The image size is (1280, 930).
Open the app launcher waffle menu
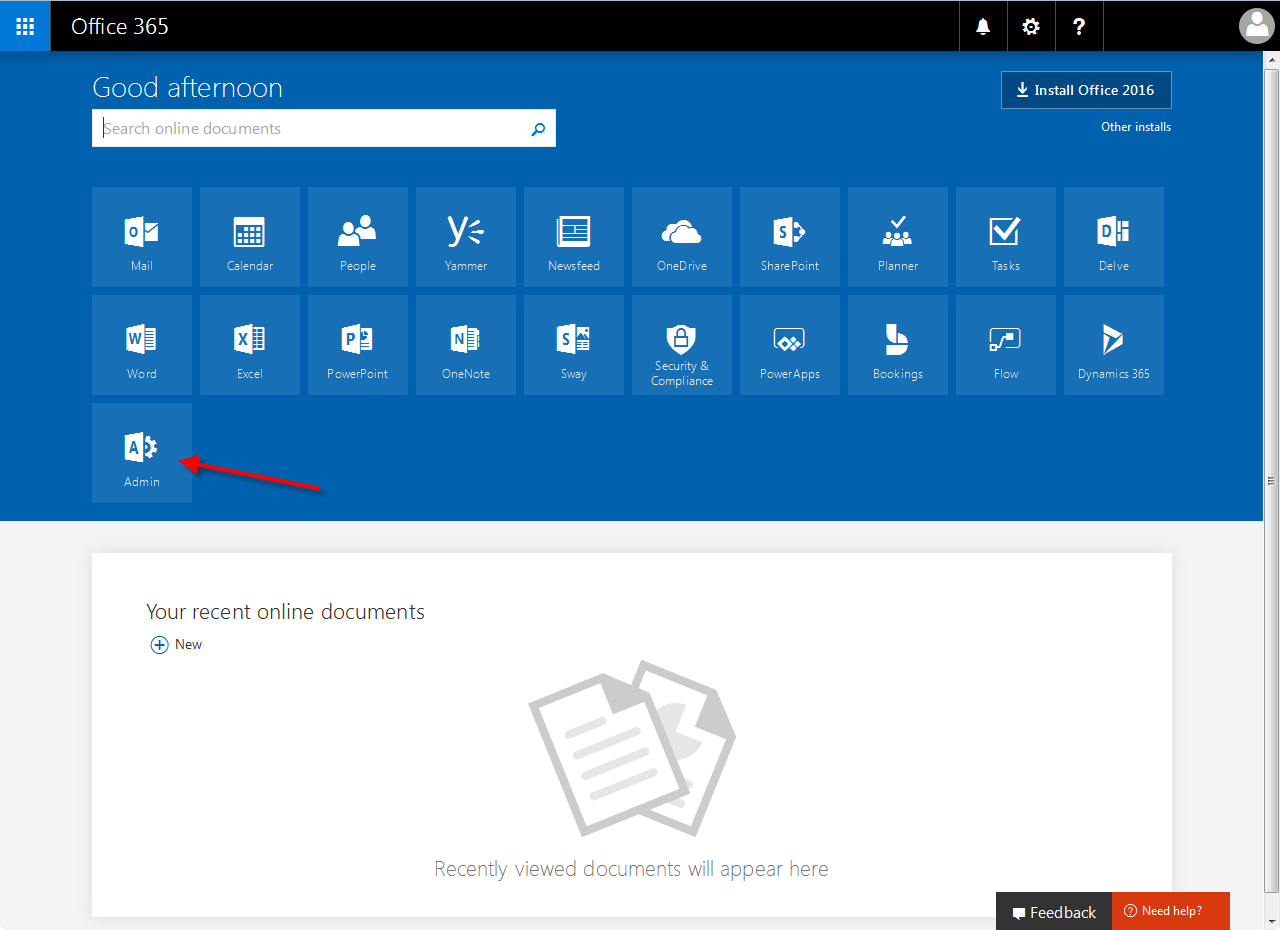(x=25, y=26)
